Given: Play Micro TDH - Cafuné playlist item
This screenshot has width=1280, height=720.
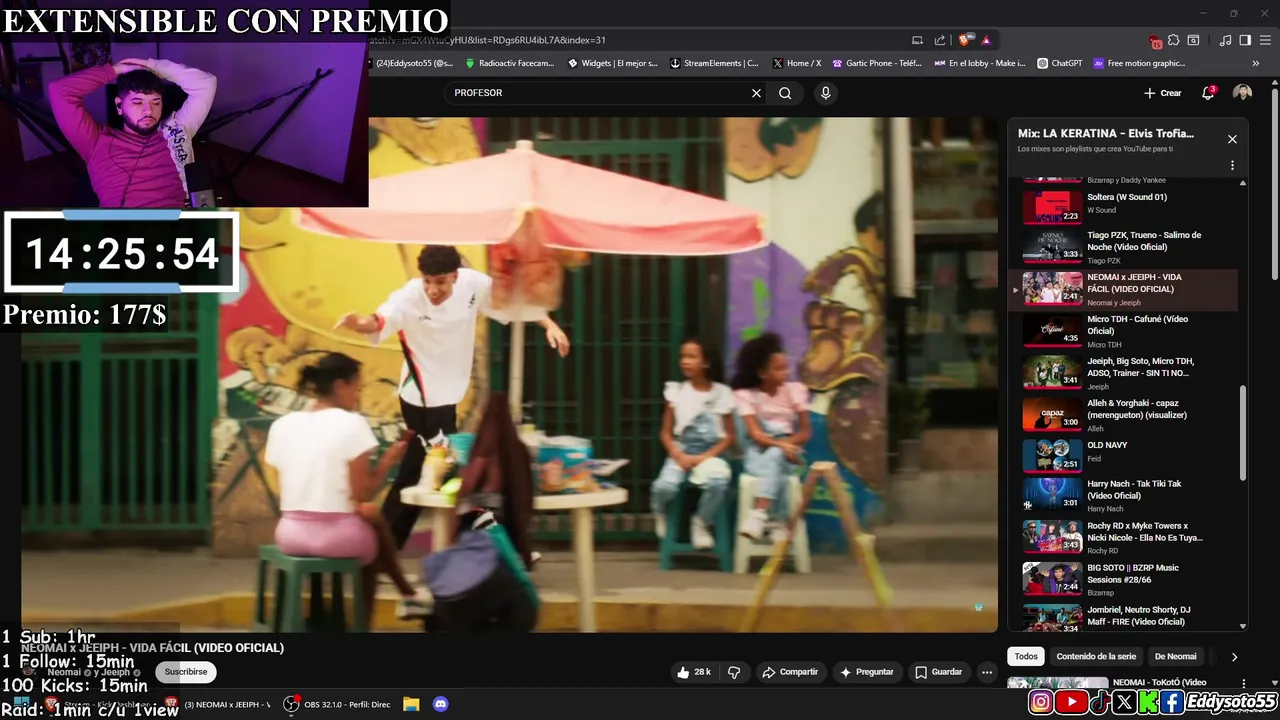Looking at the screenshot, I should click(x=1124, y=331).
